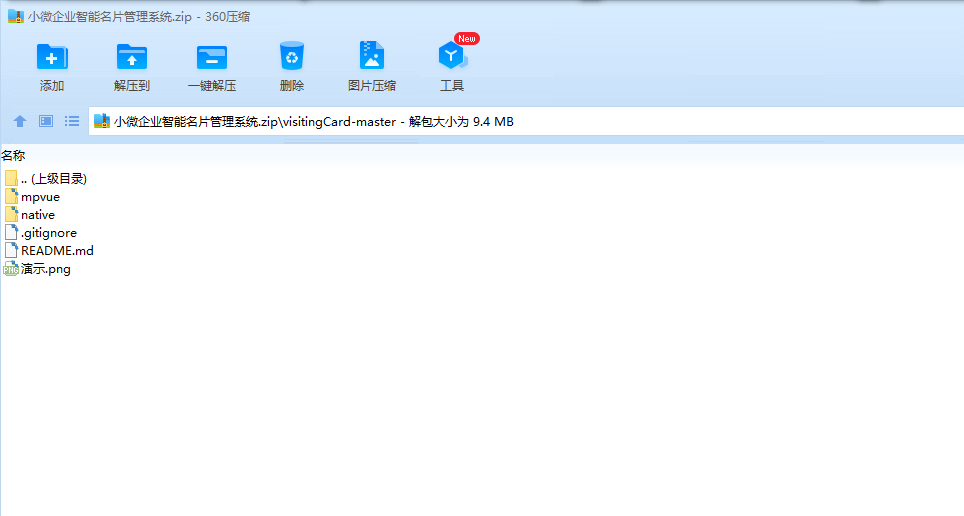Click the PNG icon of 演示.png

click(x=10, y=269)
